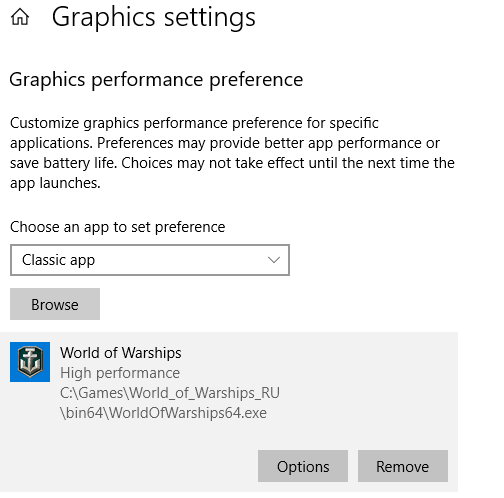Select the 'Classic app' text in combo box
This screenshot has width=504, height=498.
58,260
